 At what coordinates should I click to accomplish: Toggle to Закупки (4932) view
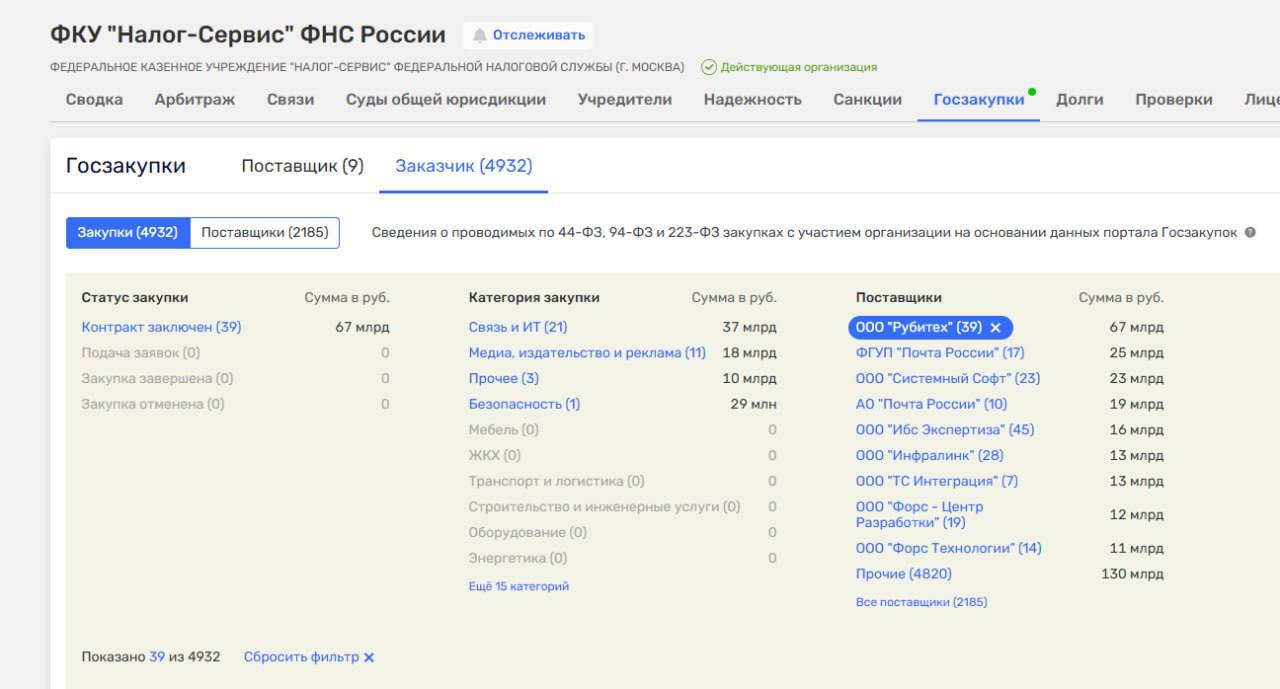(x=128, y=233)
